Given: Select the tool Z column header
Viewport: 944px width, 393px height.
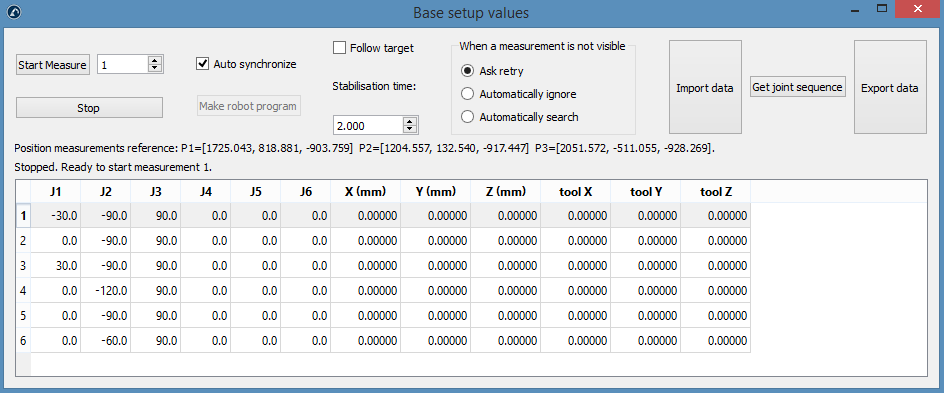Looking at the screenshot, I should pyautogui.click(x=716, y=192).
